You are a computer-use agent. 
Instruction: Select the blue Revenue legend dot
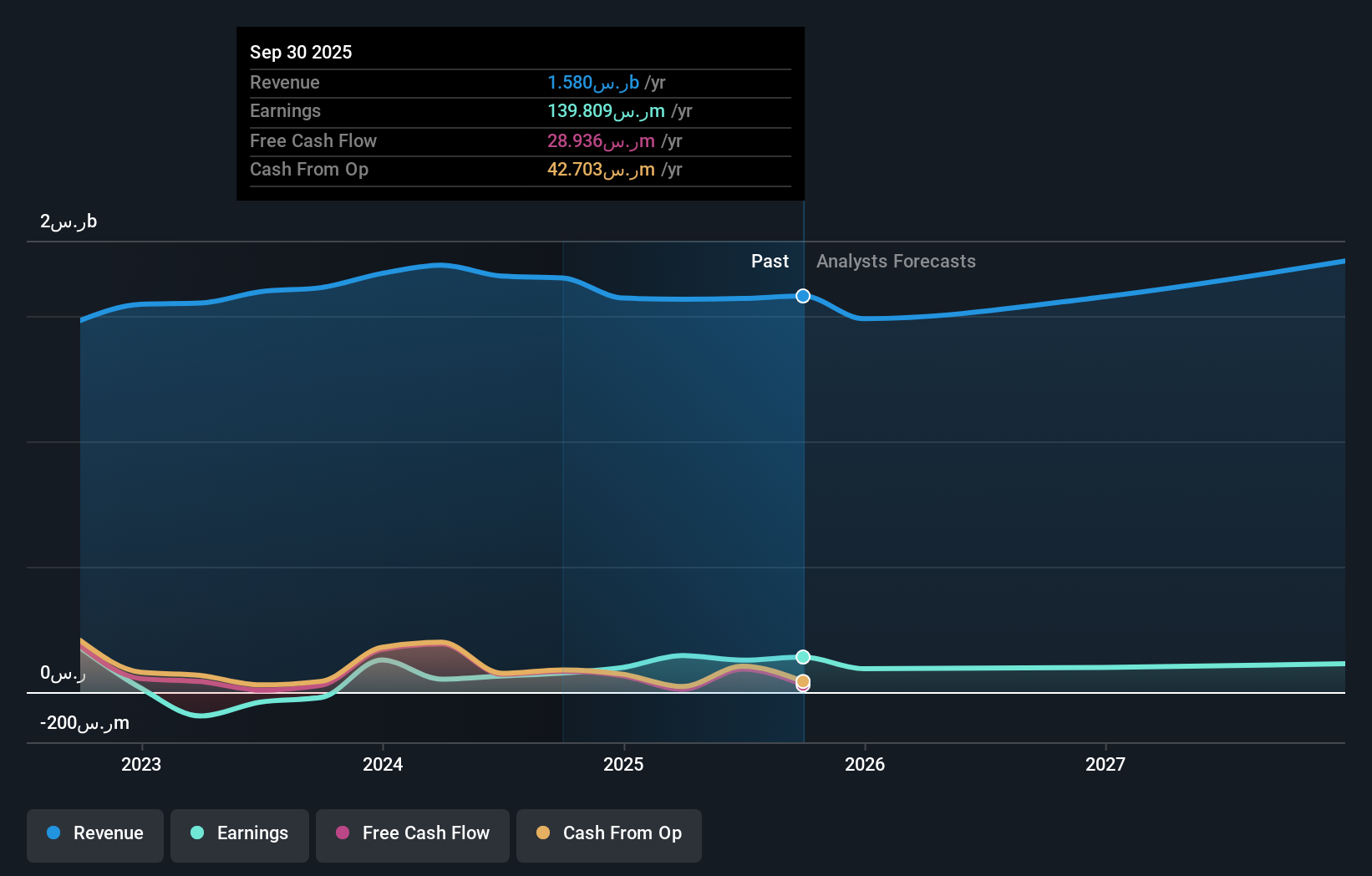click(53, 833)
